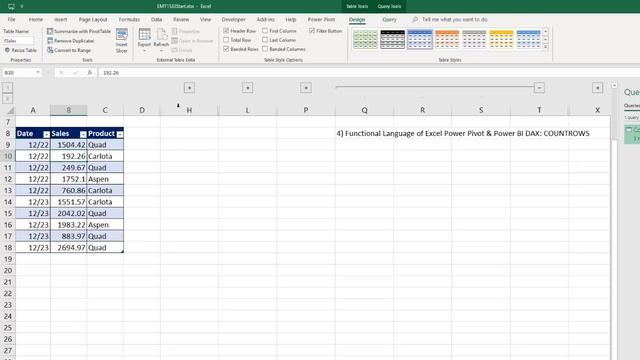Image resolution: width=640 pixels, height=360 pixels.
Task: Select the black-header table style swatch
Action: [393, 40]
